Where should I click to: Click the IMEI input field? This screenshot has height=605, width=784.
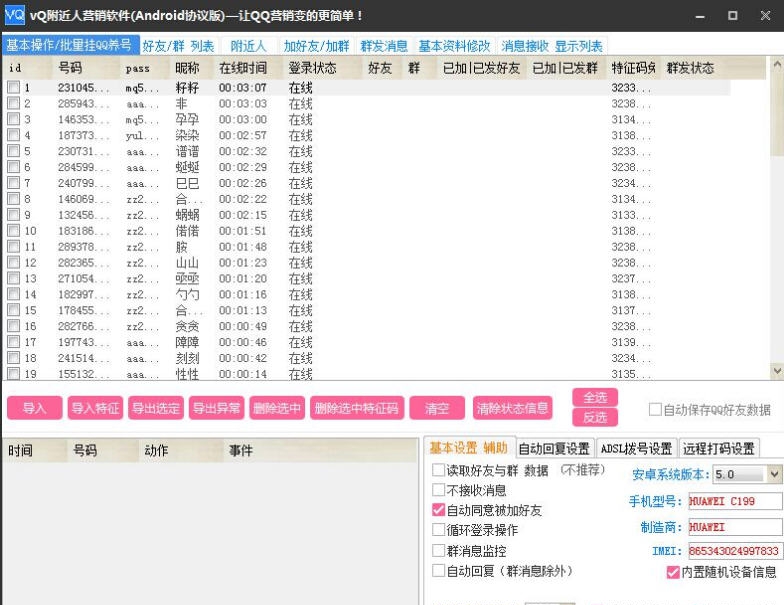735,551
